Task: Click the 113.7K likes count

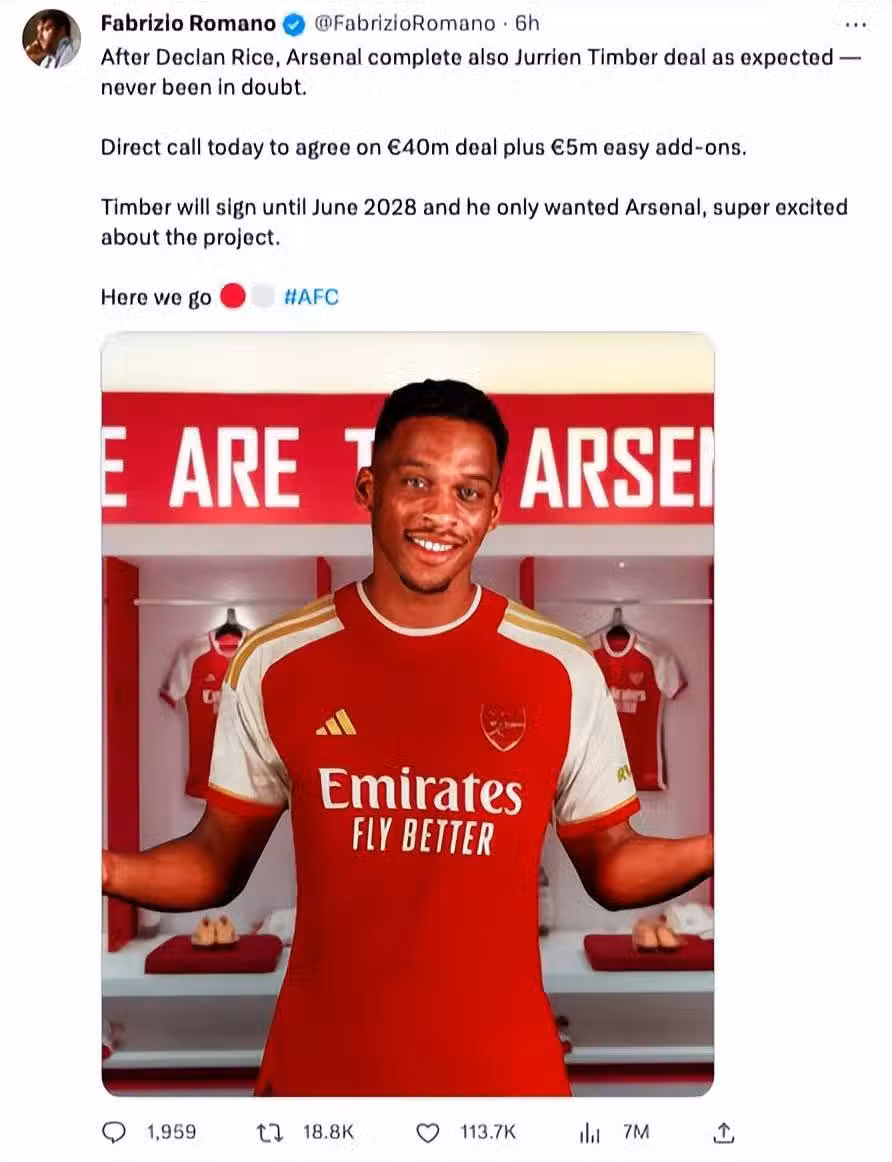Action: 487,1132
